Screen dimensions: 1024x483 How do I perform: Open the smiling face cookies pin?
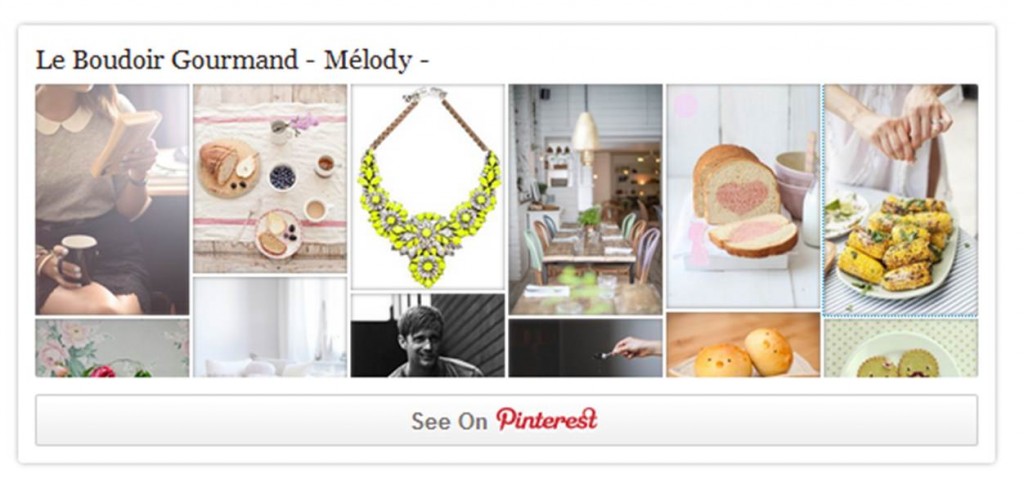click(901, 349)
